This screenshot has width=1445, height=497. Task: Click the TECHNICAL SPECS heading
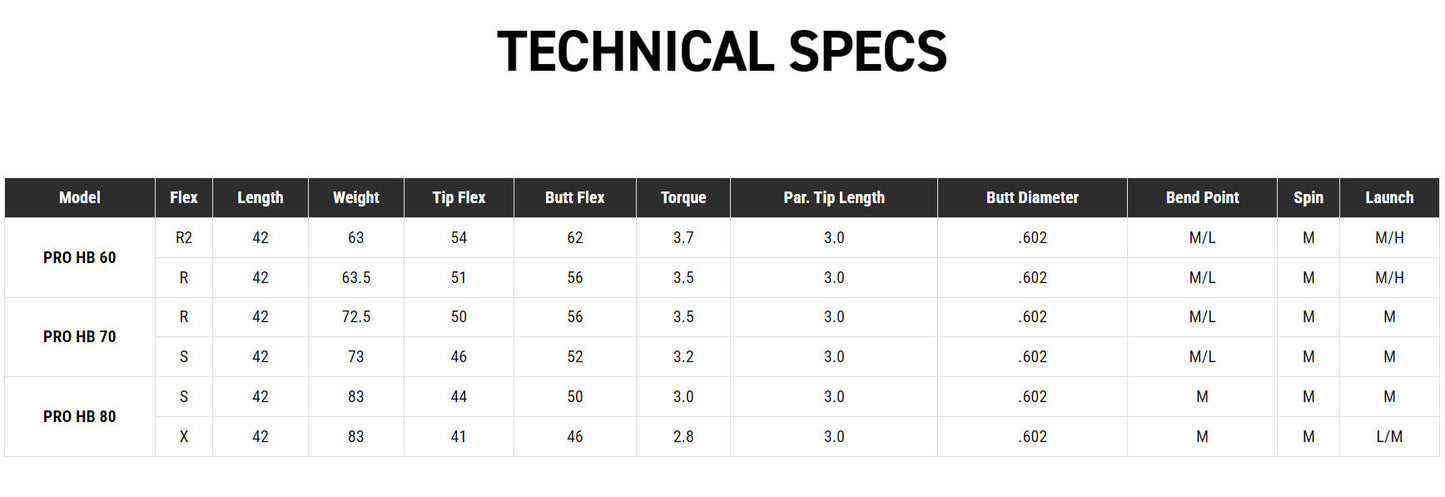point(721,52)
